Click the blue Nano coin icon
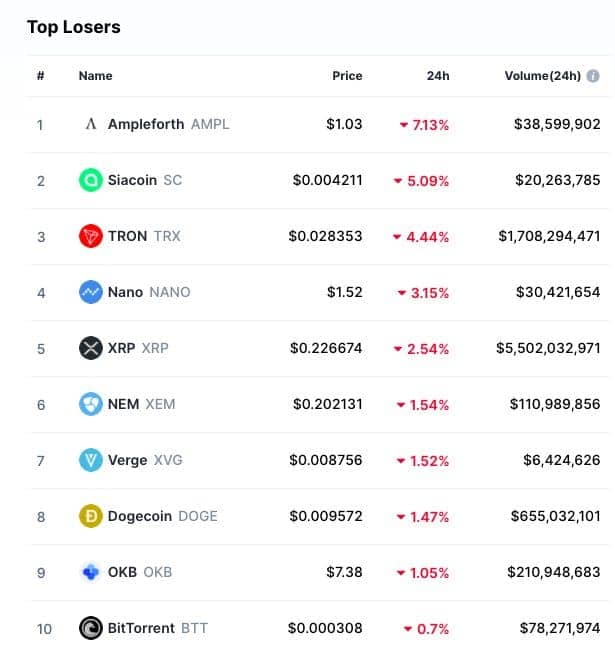The image size is (615, 649). pos(91,292)
